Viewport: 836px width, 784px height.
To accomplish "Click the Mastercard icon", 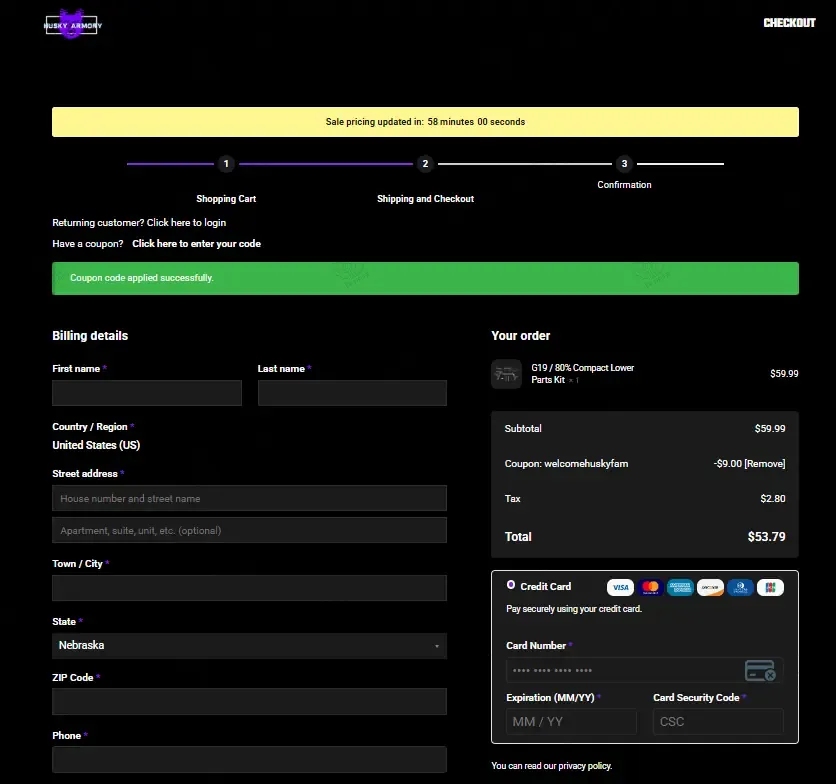I will pyautogui.click(x=650, y=588).
